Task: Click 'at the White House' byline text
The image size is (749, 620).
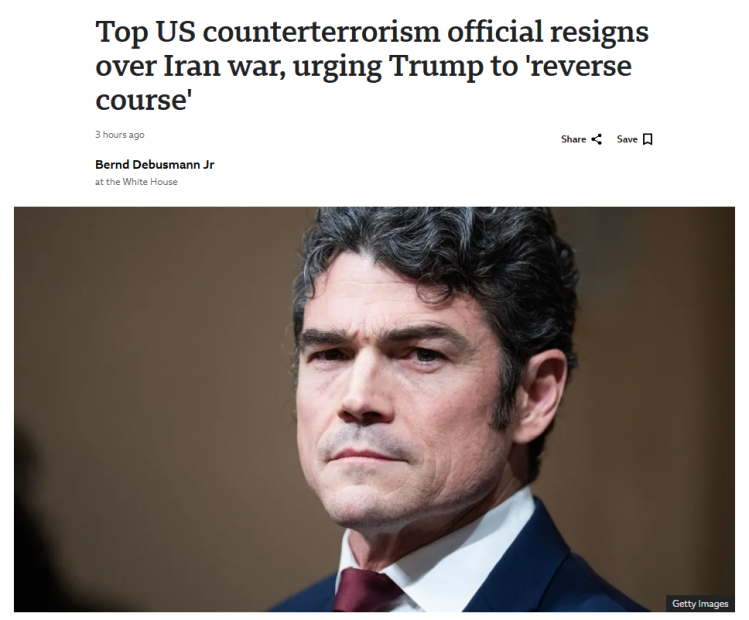Action: point(136,182)
